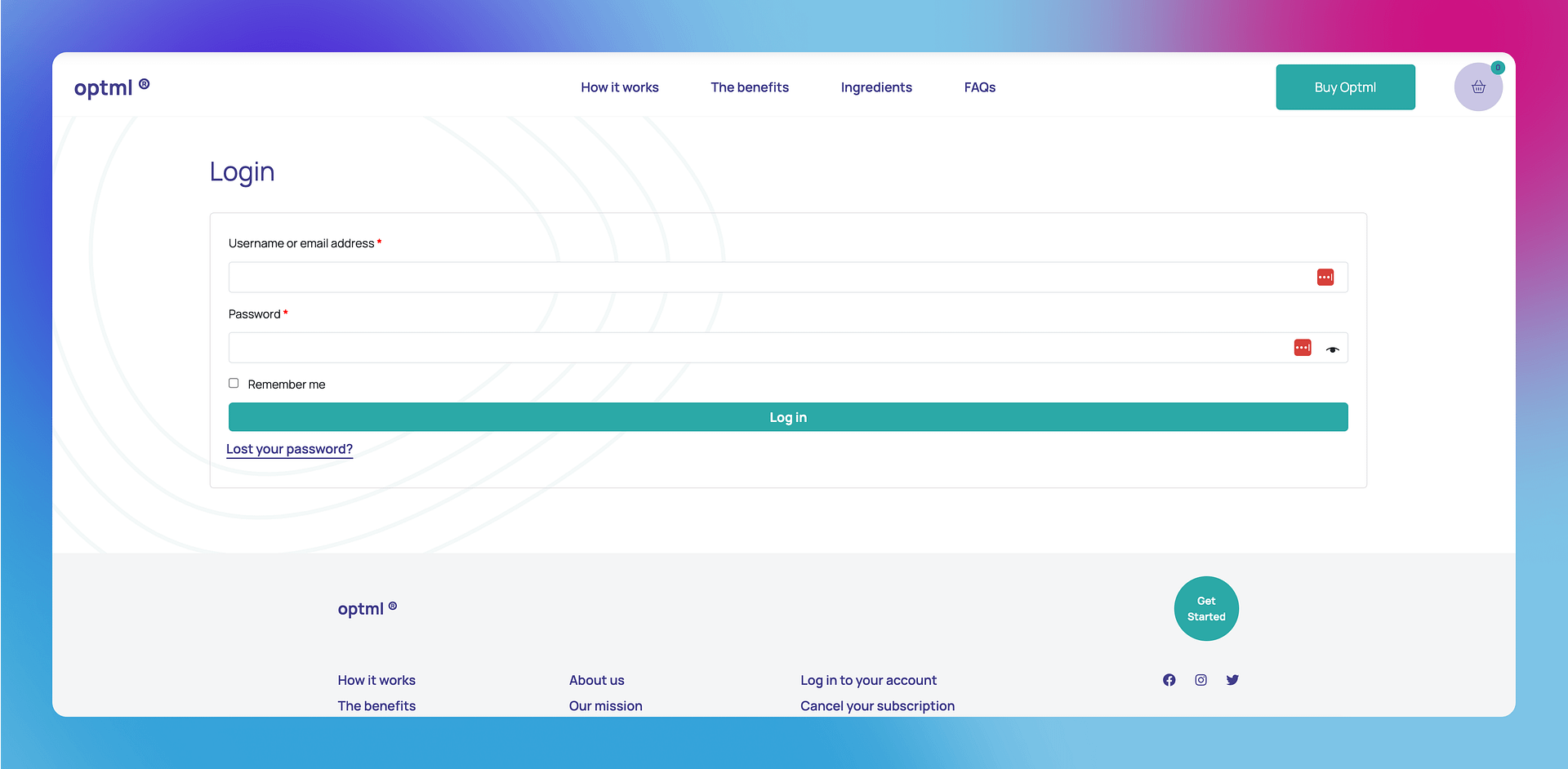Click the Remember me label text

(287, 384)
